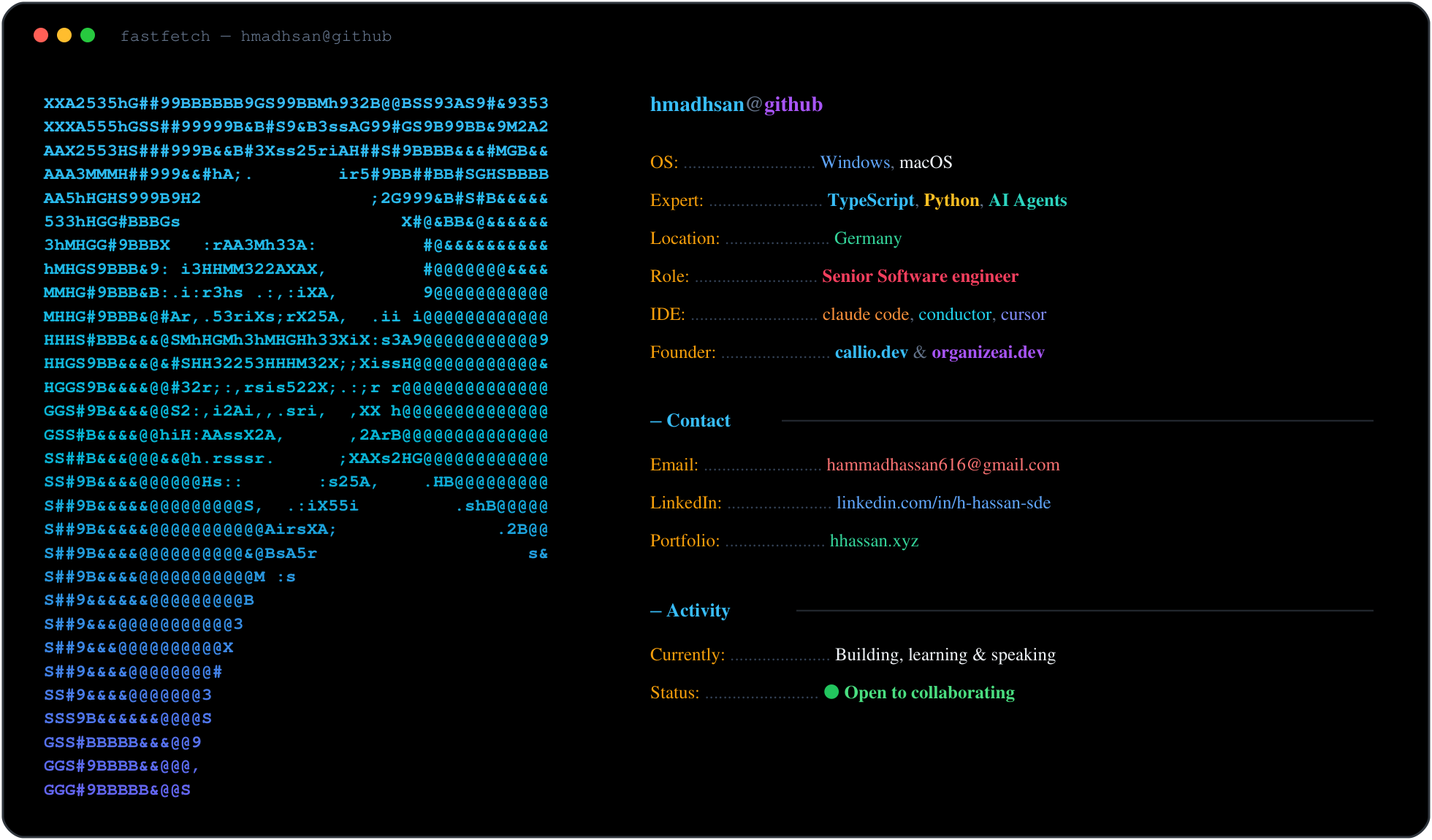
Task: Click the 'Python' expertise text
Action: coord(951,200)
